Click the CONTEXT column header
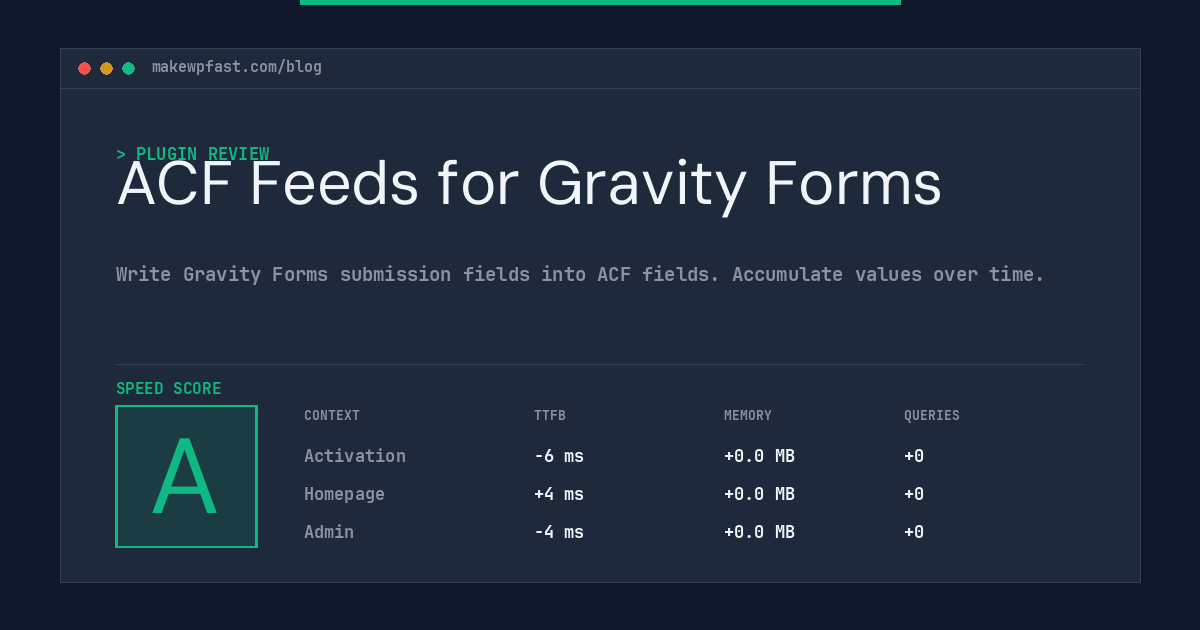The width and height of the screenshot is (1200, 630). pos(332,415)
